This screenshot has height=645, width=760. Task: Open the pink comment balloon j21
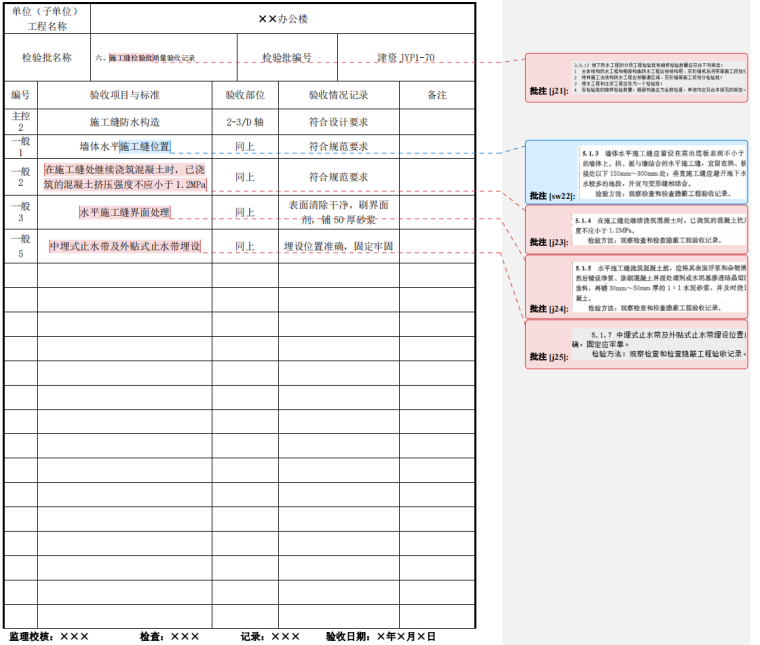pyautogui.click(x=637, y=77)
